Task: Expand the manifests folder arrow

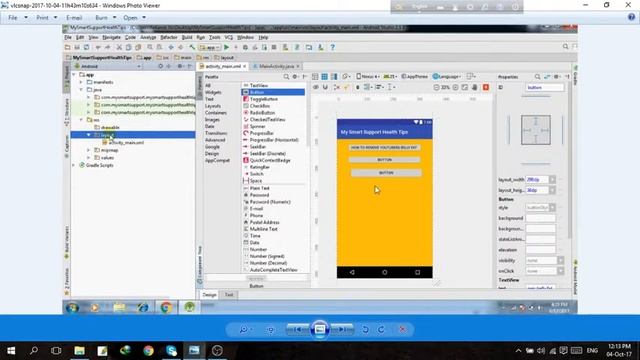Action: 81,82
